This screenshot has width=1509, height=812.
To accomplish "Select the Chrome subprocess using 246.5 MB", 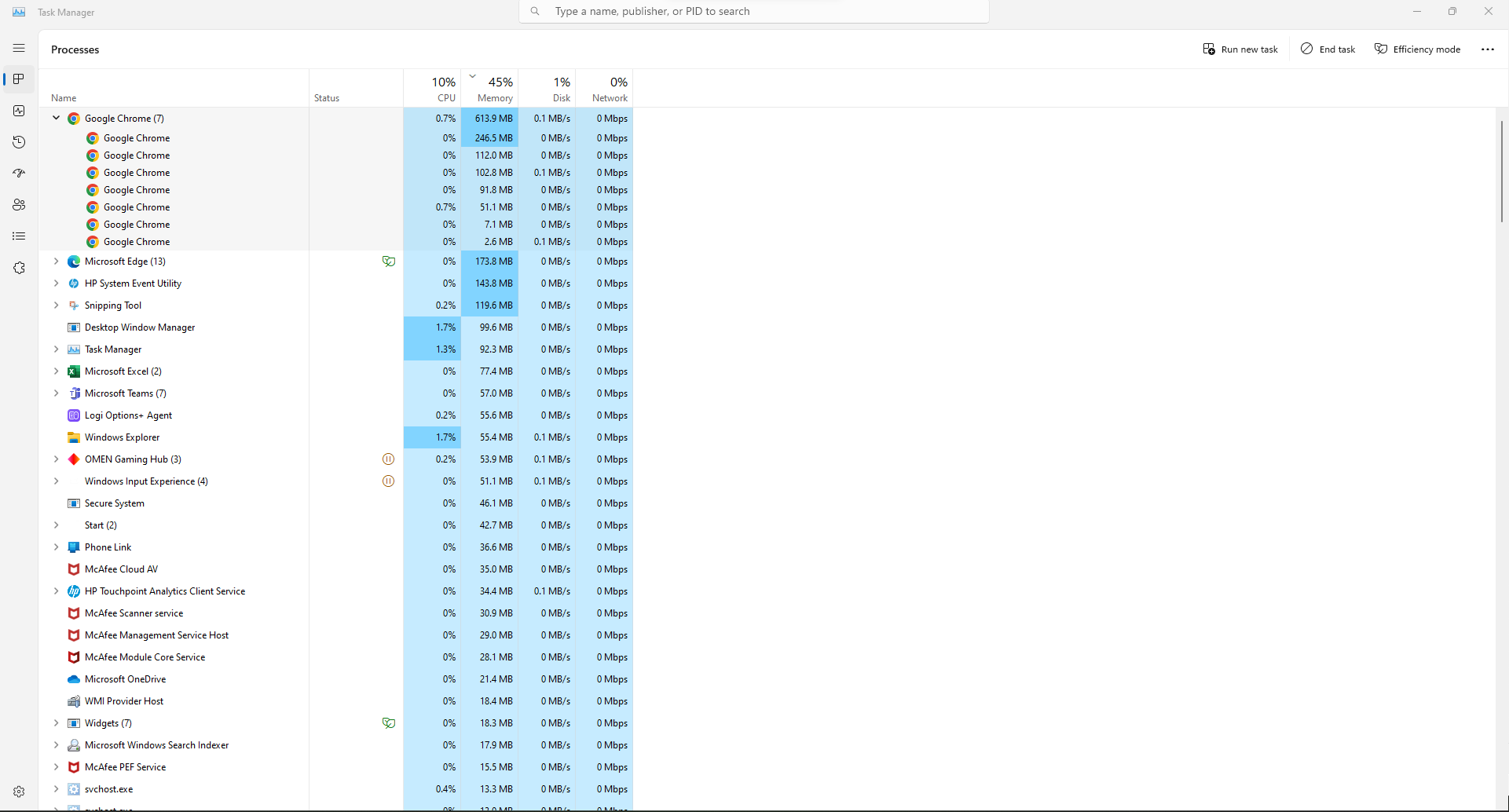I will coord(336,138).
